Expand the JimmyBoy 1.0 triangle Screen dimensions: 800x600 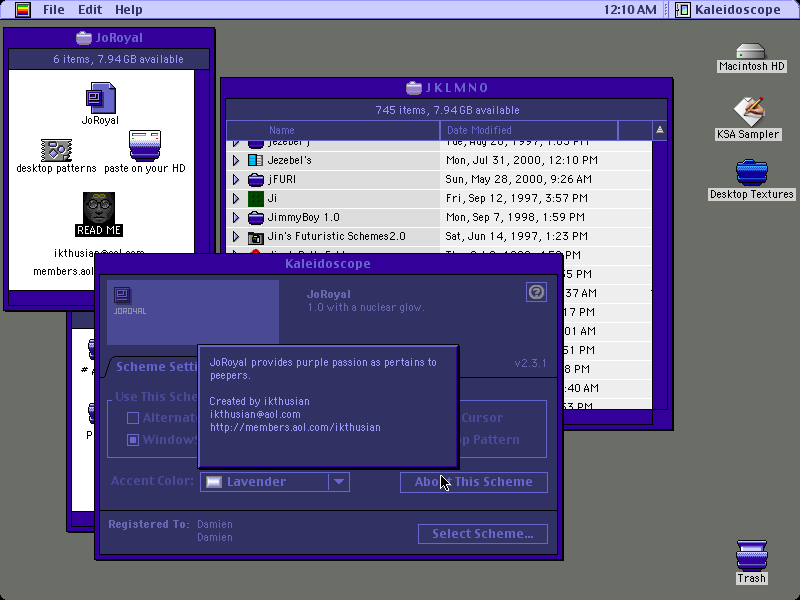(236, 217)
